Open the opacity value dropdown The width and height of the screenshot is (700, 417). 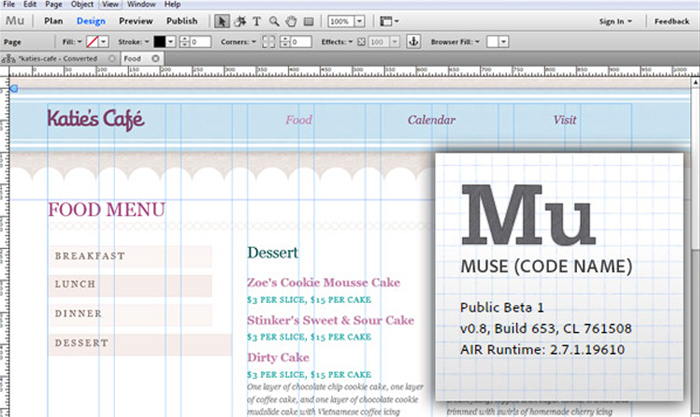point(395,42)
